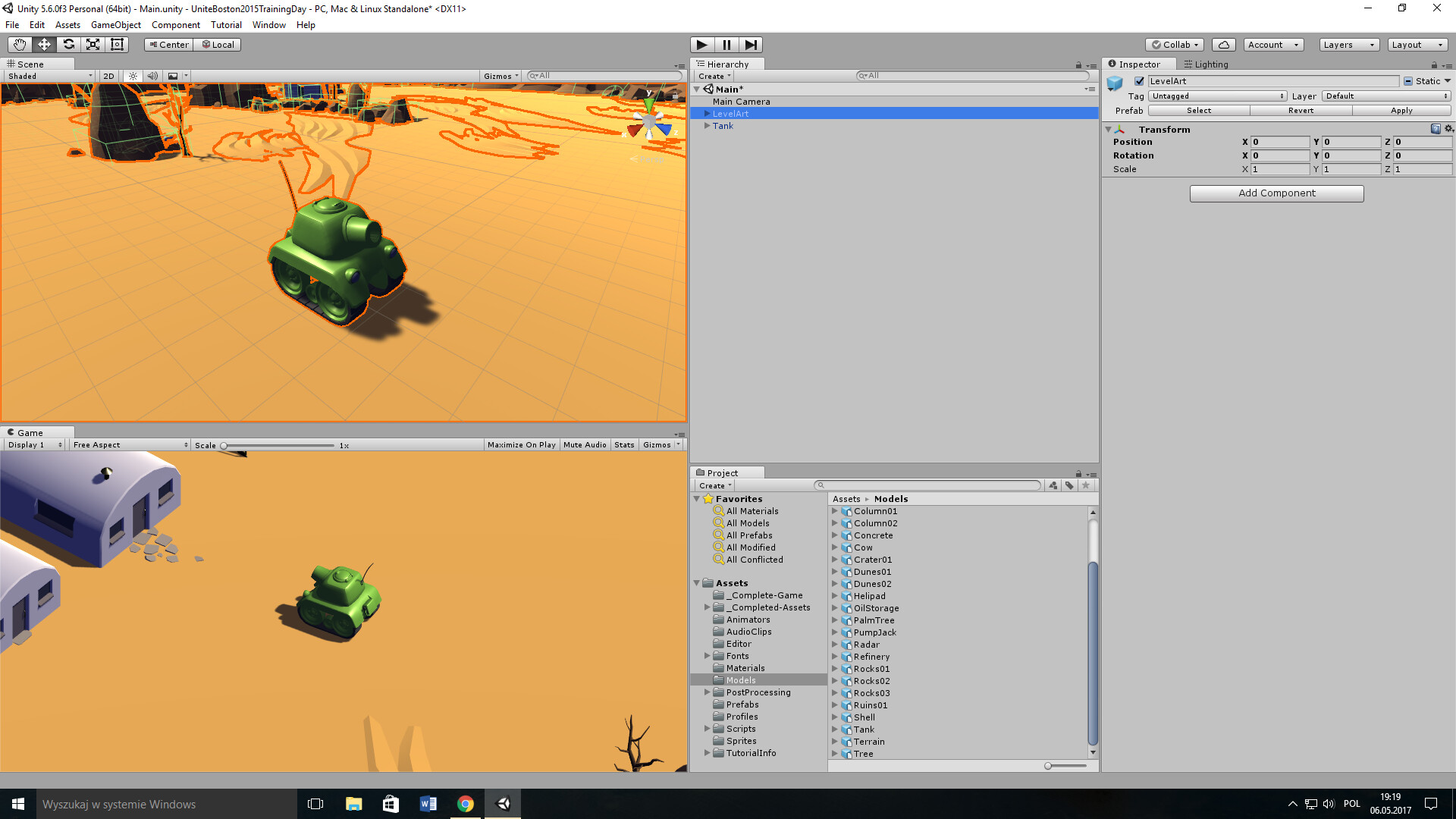Click Apply to save prefab changes

point(1402,110)
